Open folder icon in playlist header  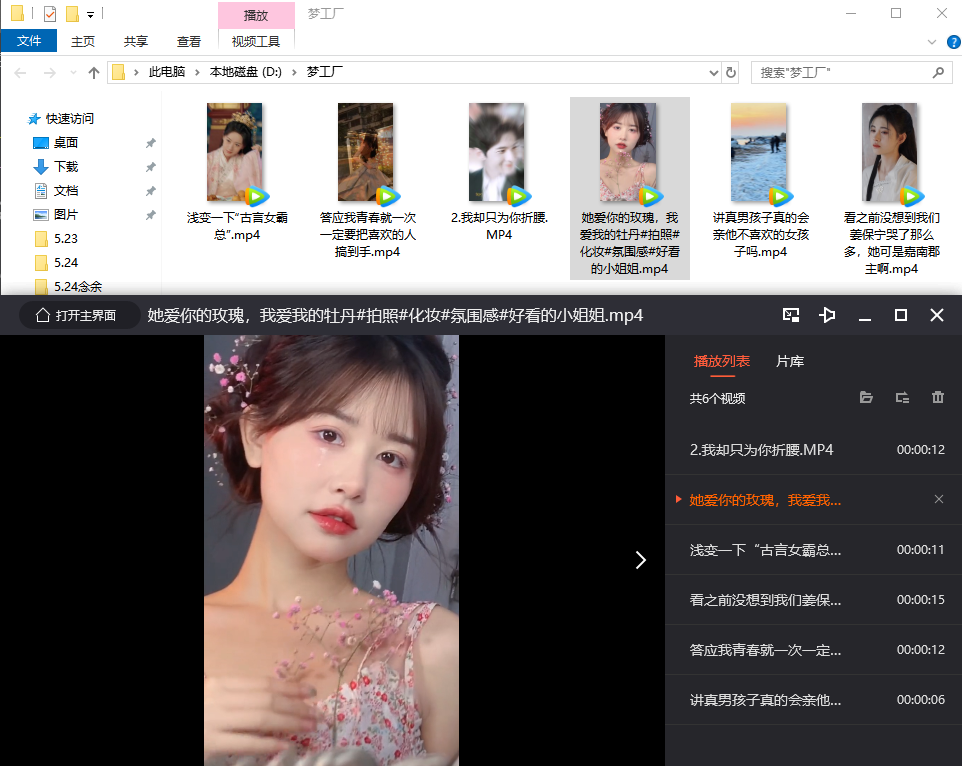[x=866, y=398]
